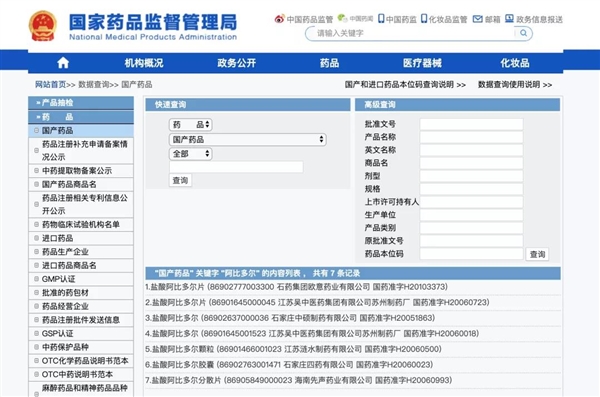Select 批准的药包材 sidebar item
600x397 pixels.
[x=81, y=293]
